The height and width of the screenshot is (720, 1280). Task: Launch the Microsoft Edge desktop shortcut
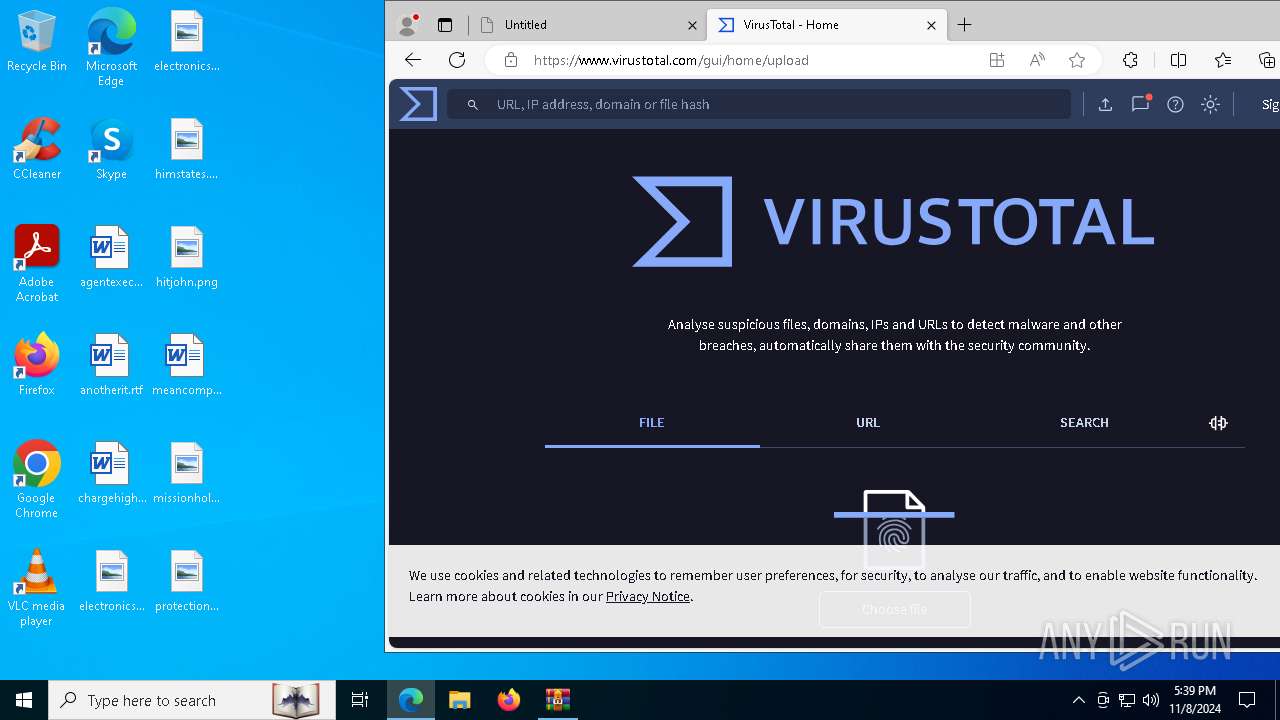click(x=111, y=47)
